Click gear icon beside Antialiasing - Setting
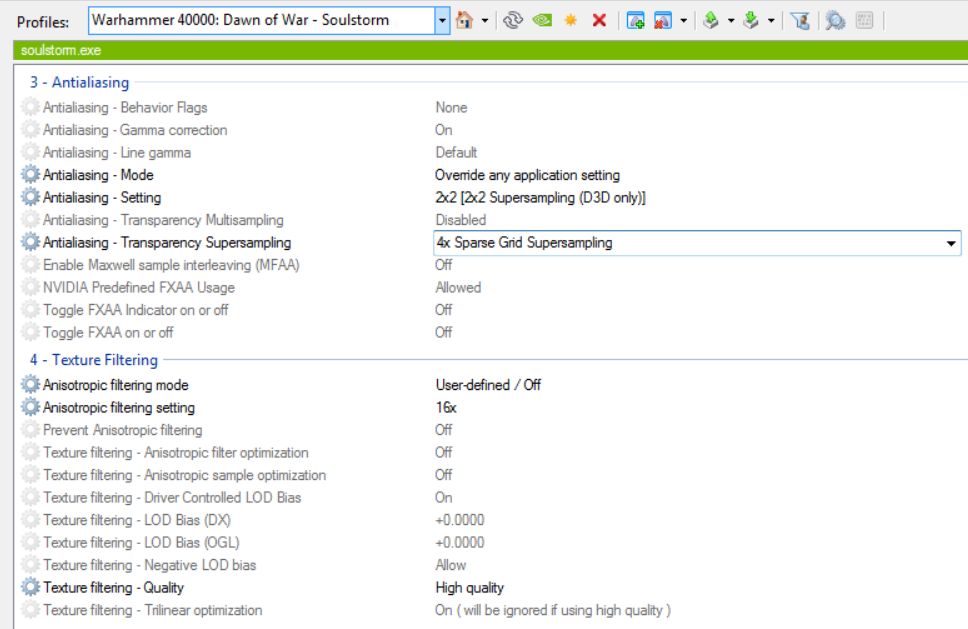 [30, 198]
